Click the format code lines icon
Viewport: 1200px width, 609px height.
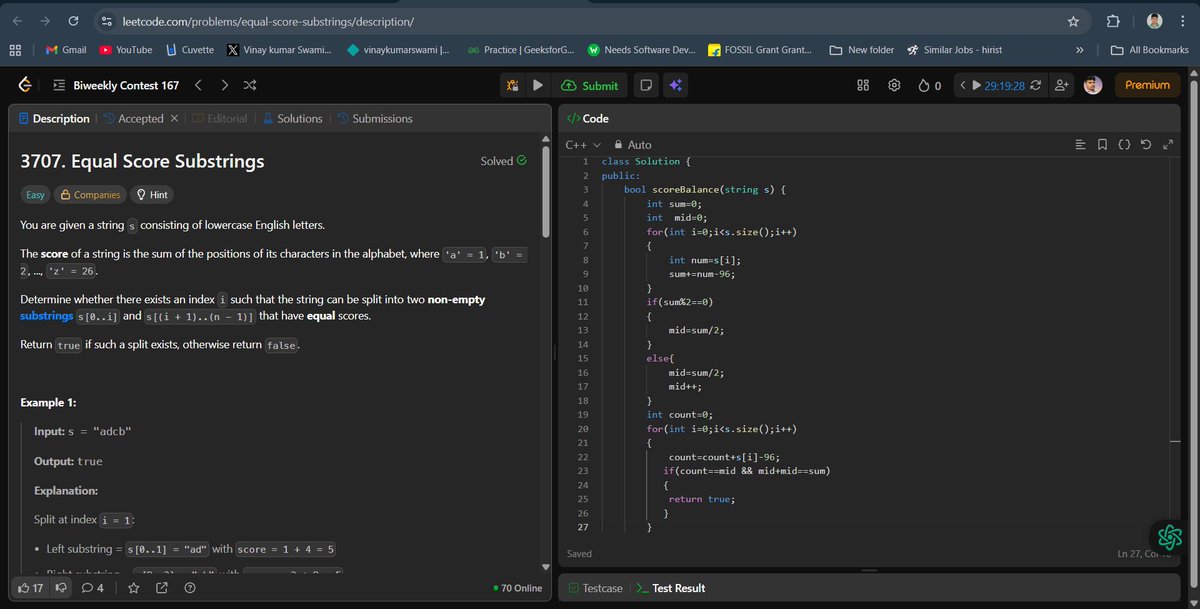pos(1080,145)
